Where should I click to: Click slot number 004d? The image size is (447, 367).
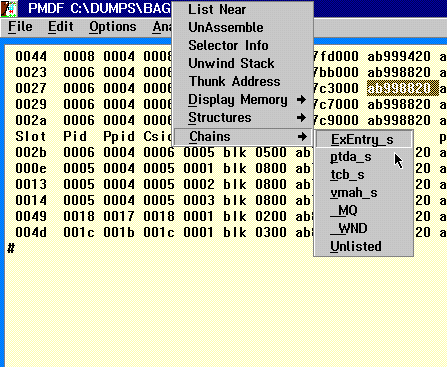tap(31, 232)
